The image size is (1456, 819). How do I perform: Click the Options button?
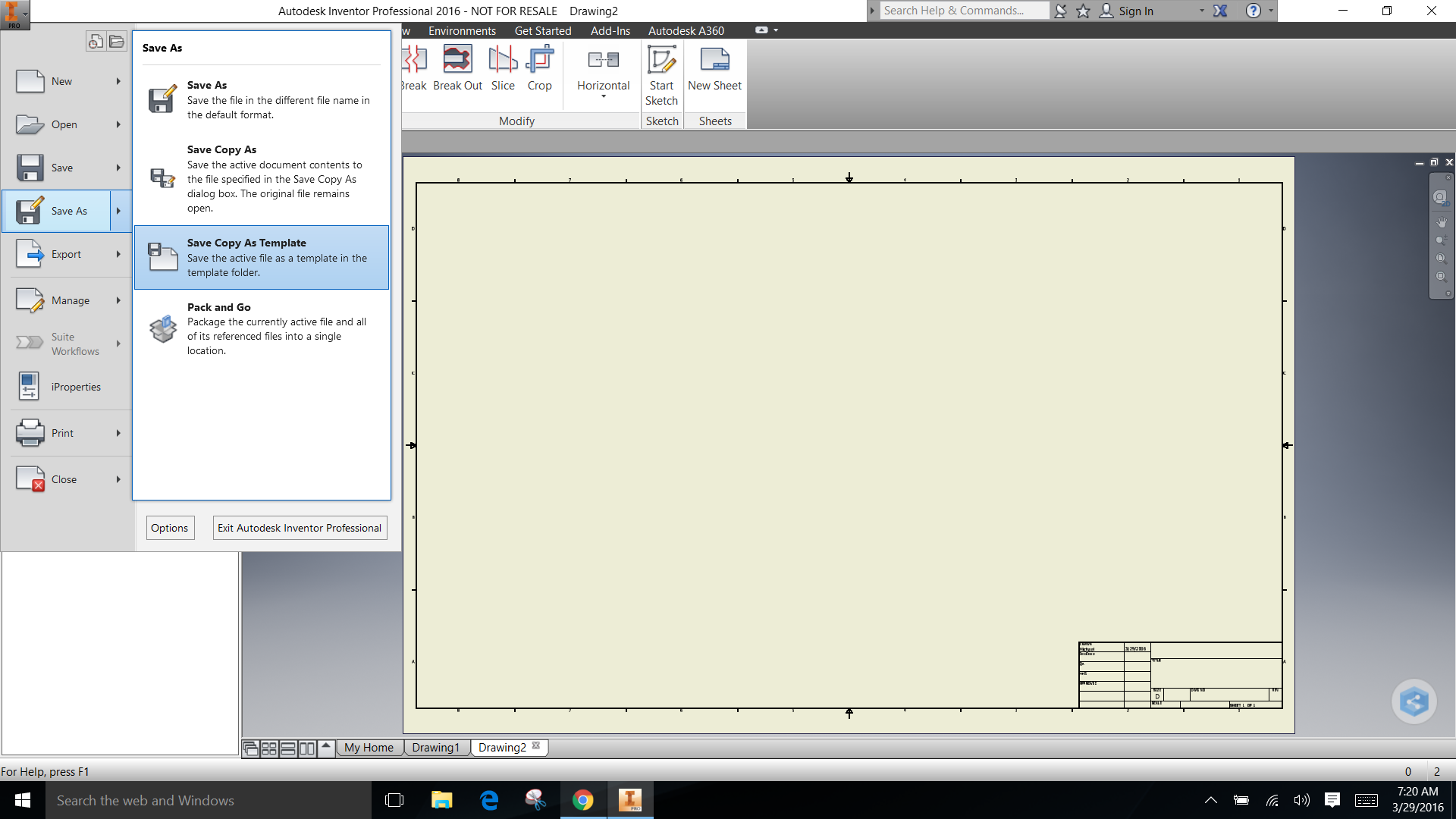169,527
